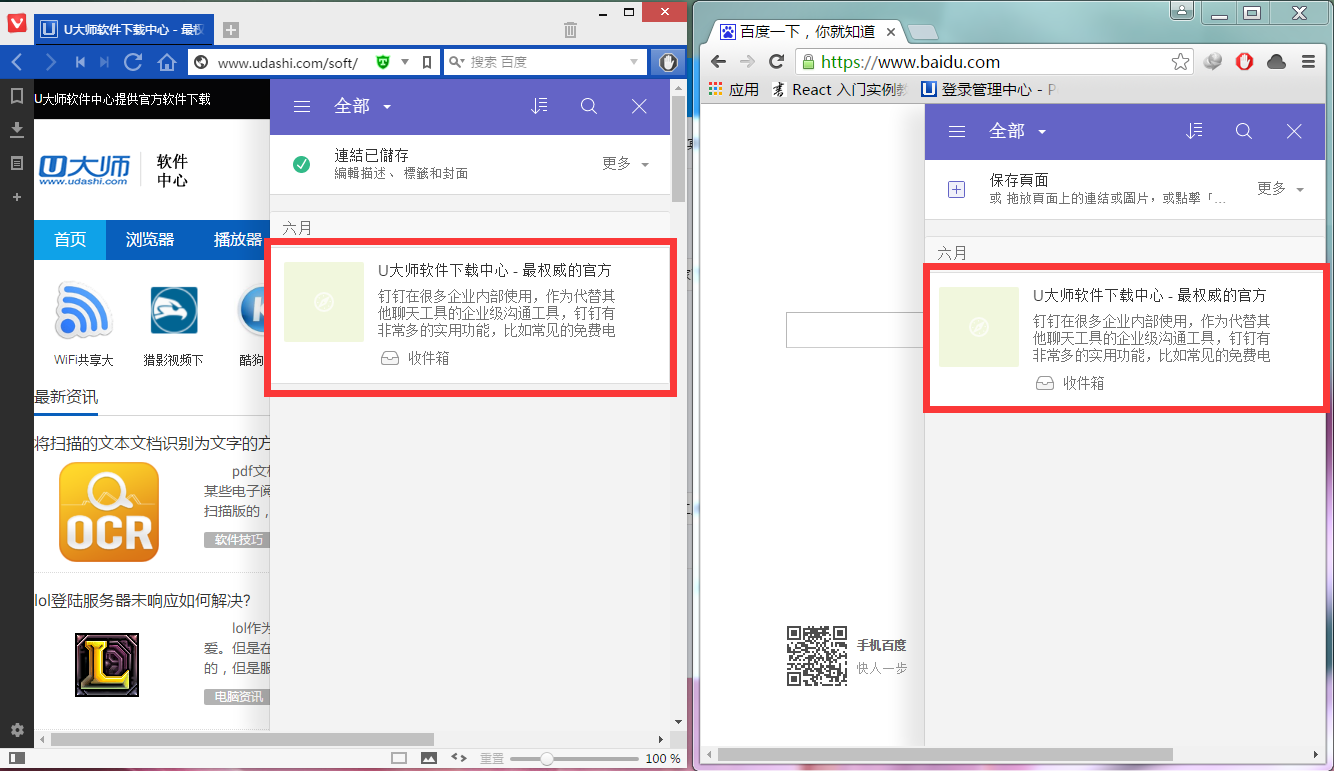Open 应用 apps bookmark in Chrome
This screenshot has width=1334, height=771.
point(734,89)
